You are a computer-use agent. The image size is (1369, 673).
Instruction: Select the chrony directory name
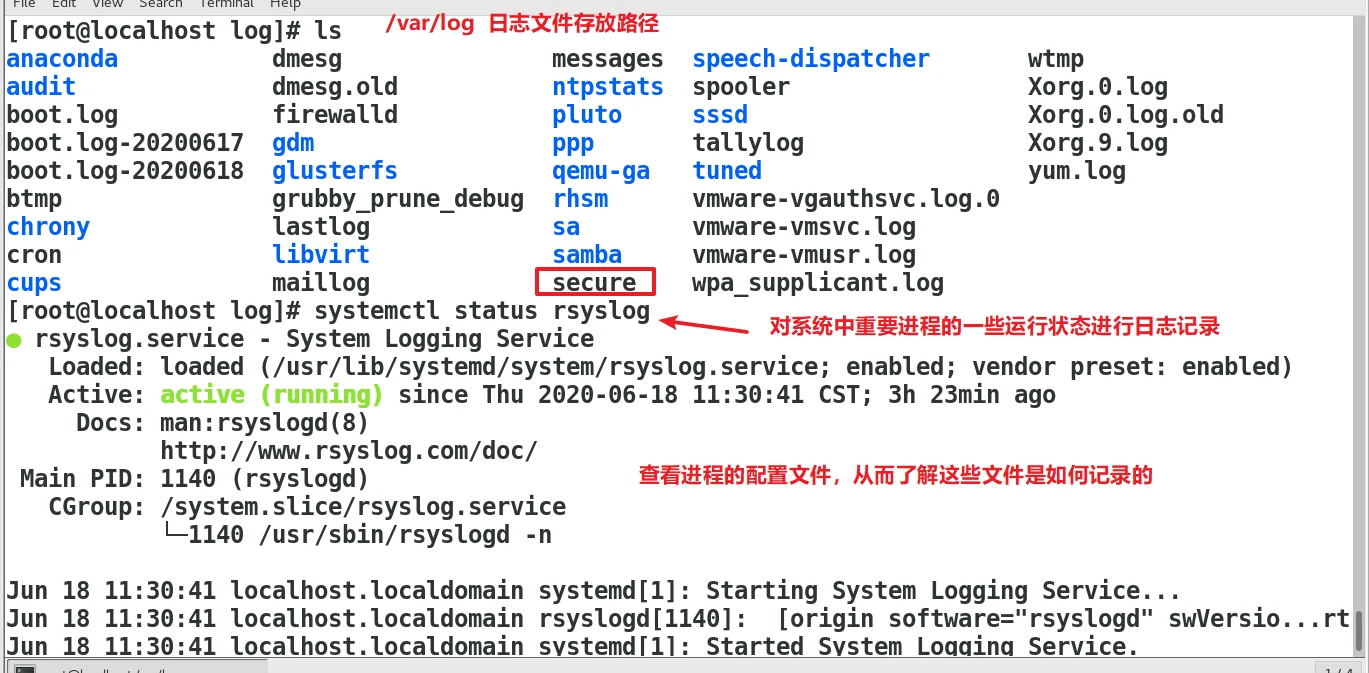coord(48,227)
